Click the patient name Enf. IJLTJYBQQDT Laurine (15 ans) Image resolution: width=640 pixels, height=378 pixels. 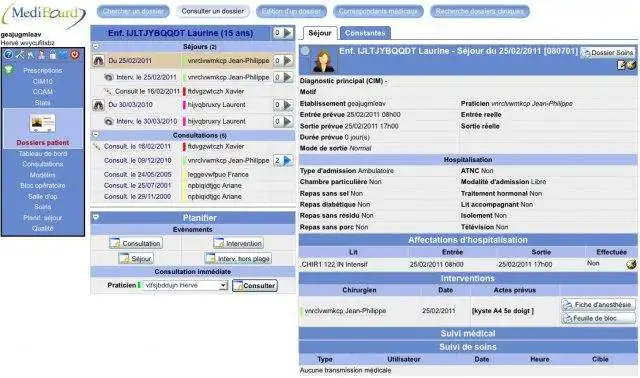(180, 33)
